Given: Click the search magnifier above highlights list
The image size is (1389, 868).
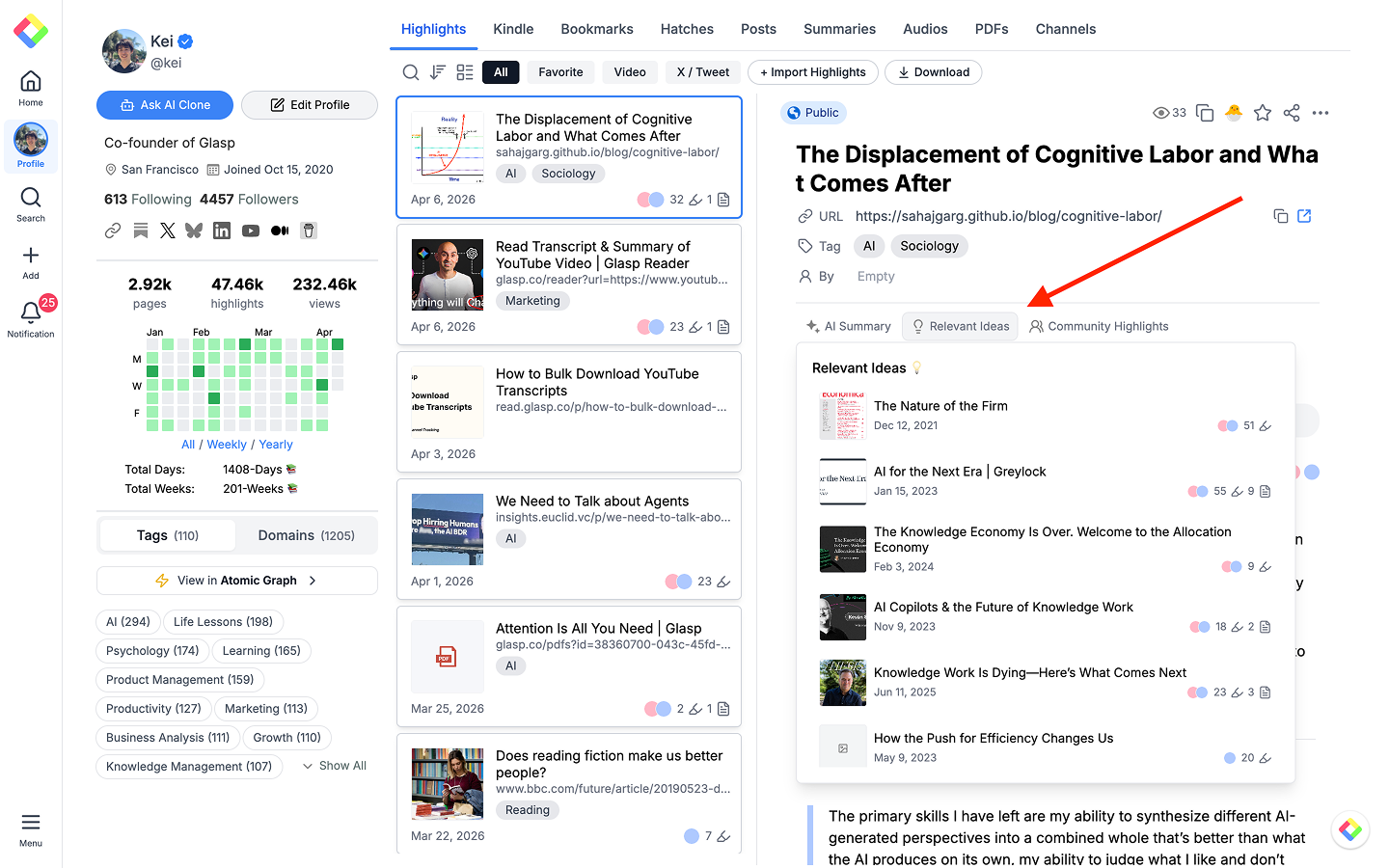Looking at the screenshot, I should click(x=411, y=72).
